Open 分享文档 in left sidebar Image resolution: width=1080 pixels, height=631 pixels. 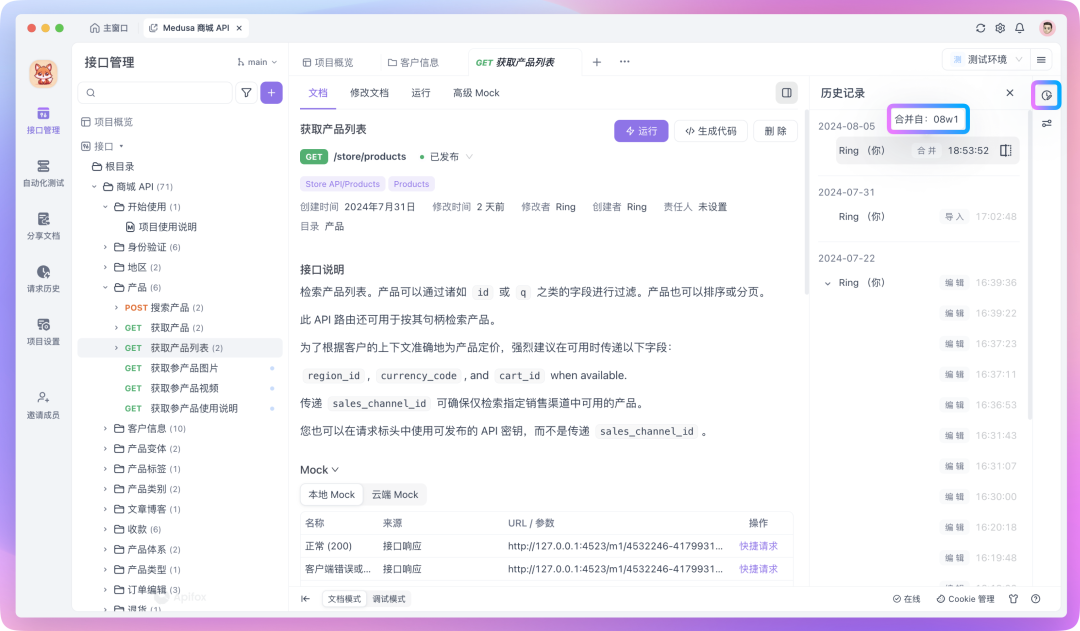[x=43, y=226]
